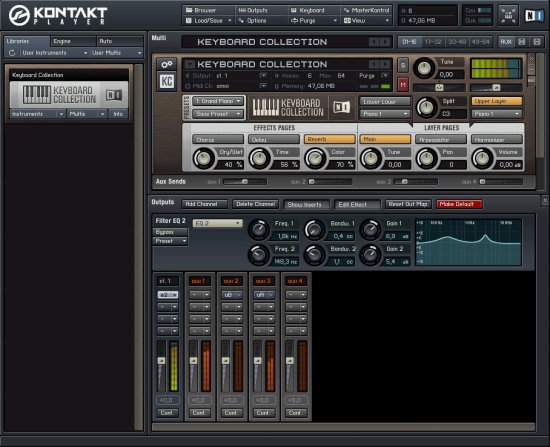Viewport: 550px width, 447px height.
Task: Open the Delay effects page
Action: pyautogui.click(x=274, y=140)
